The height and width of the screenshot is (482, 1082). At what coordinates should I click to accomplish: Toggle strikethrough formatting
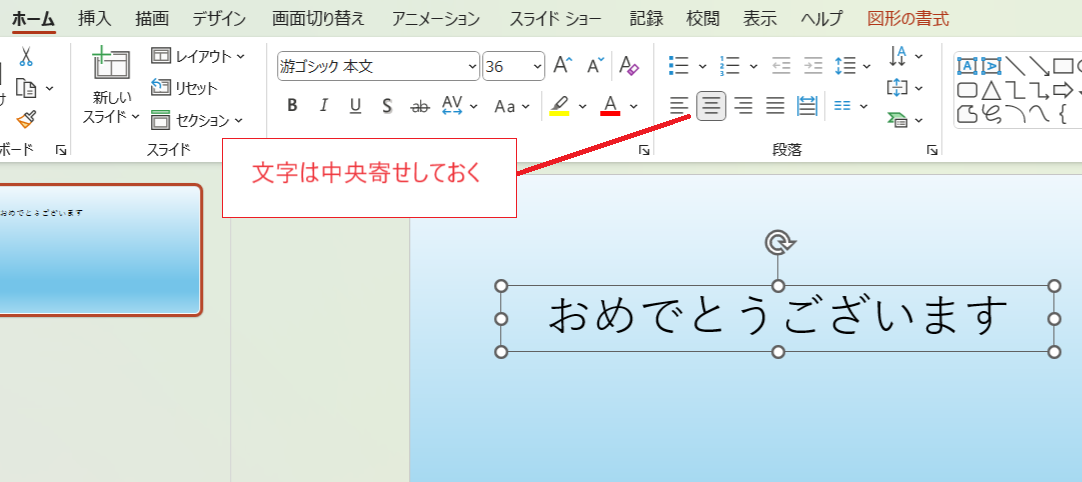420,106
